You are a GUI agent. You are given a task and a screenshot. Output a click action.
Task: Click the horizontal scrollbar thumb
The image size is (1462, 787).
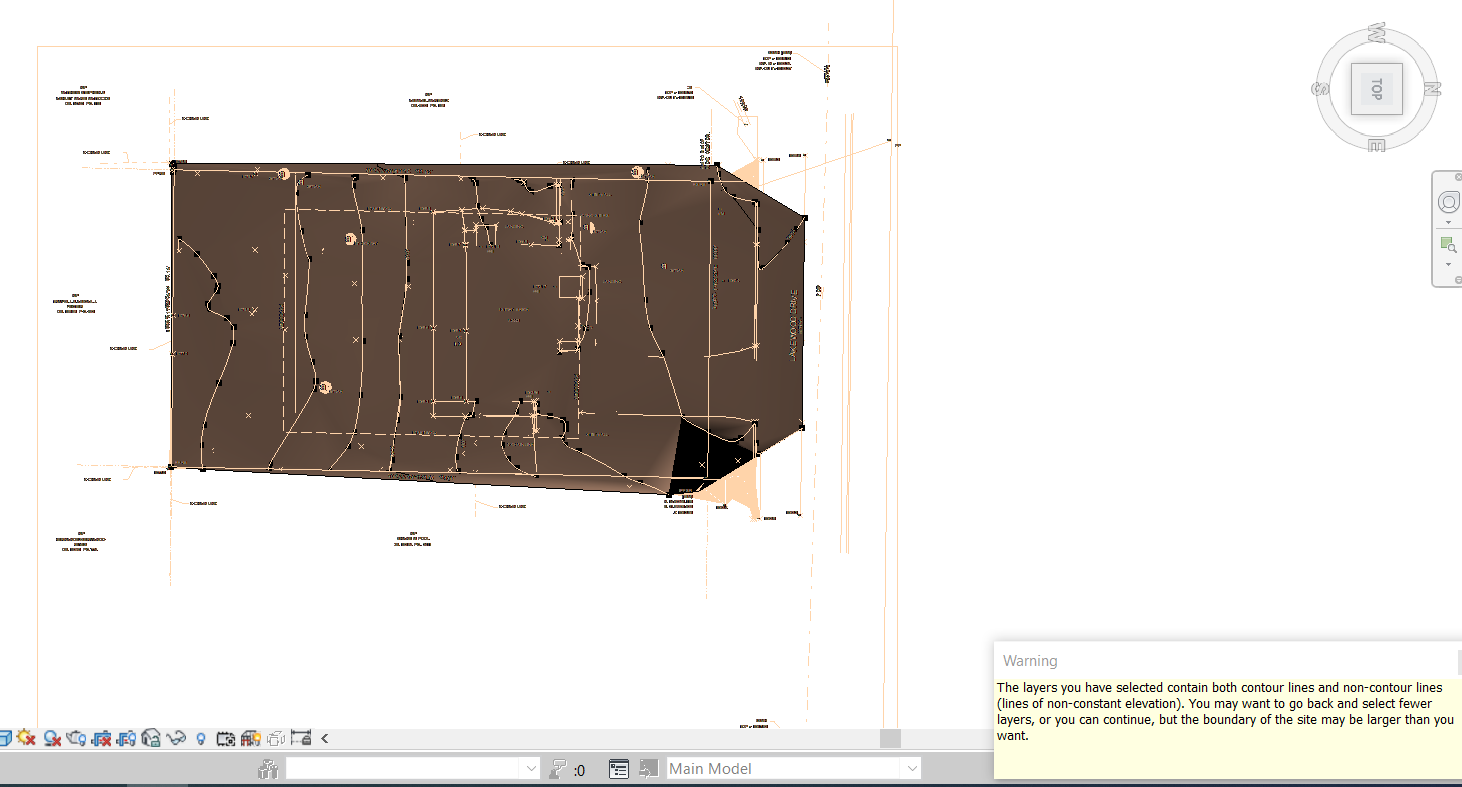point(890,738)
